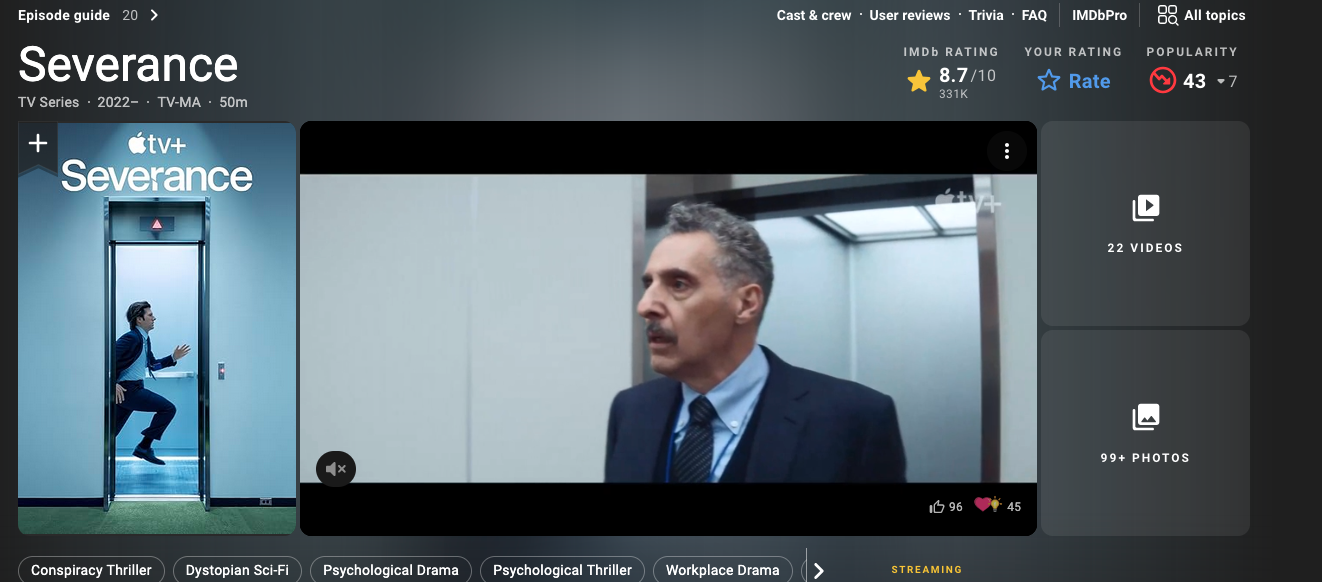Unmute the trailer with speaker icon
This screenshot has height=582, width=1322.
336,468
